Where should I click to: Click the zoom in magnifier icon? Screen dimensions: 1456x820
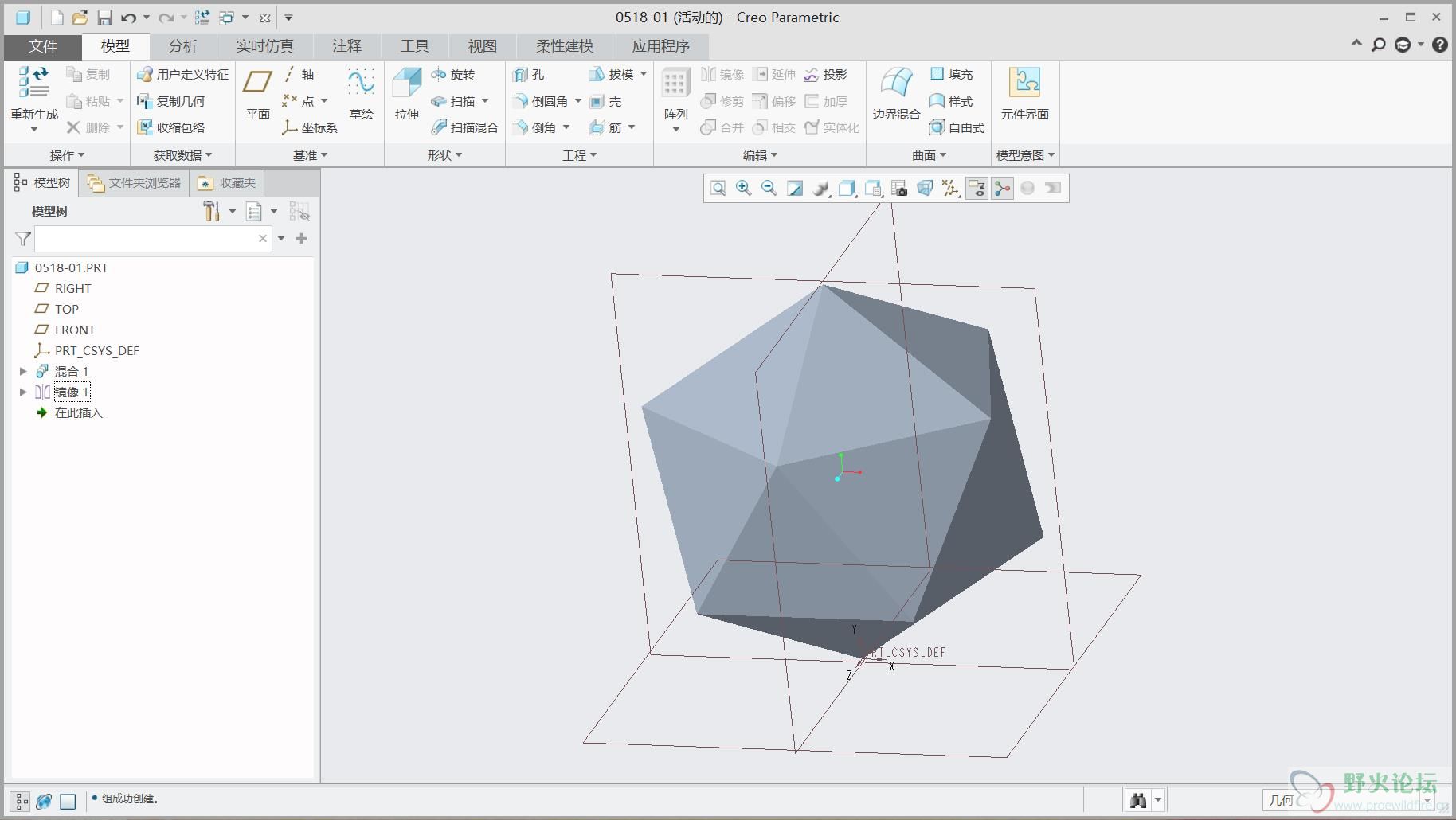click(743, 189)
